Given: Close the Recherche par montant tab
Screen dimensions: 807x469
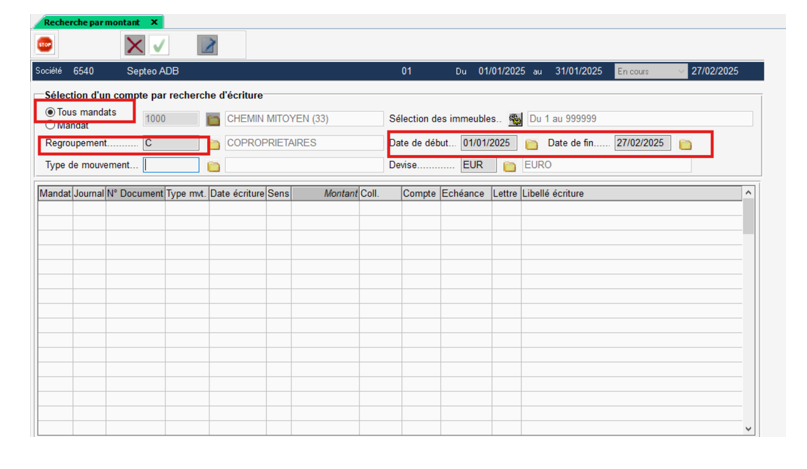Looking at the screenshot, I should point(154,21).
